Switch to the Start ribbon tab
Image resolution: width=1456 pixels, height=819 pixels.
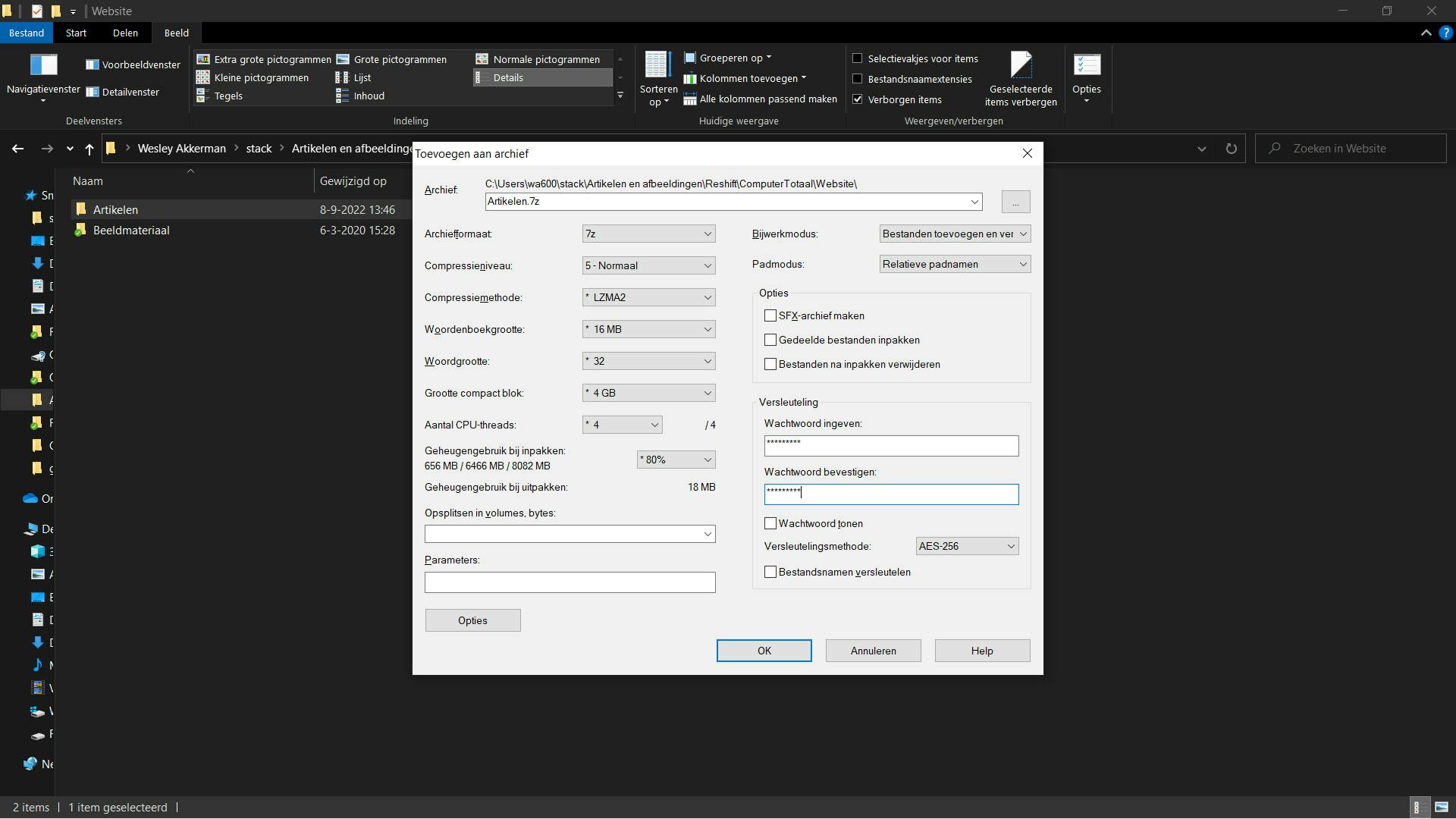76,33
